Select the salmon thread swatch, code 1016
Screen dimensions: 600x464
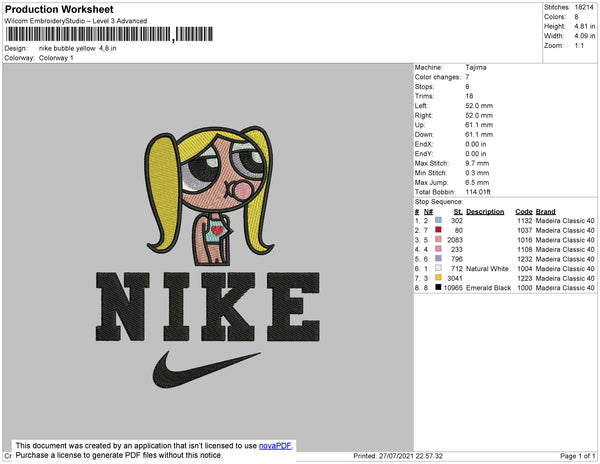click(438, 239)
